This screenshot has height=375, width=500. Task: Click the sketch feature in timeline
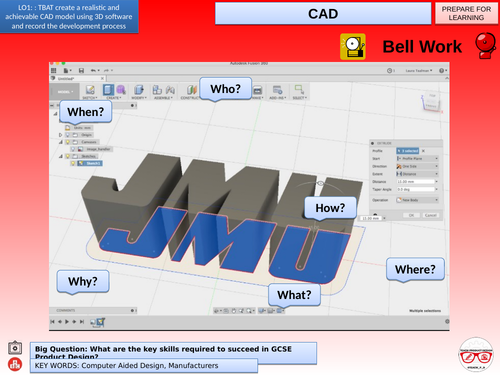(x=101, y=322)
